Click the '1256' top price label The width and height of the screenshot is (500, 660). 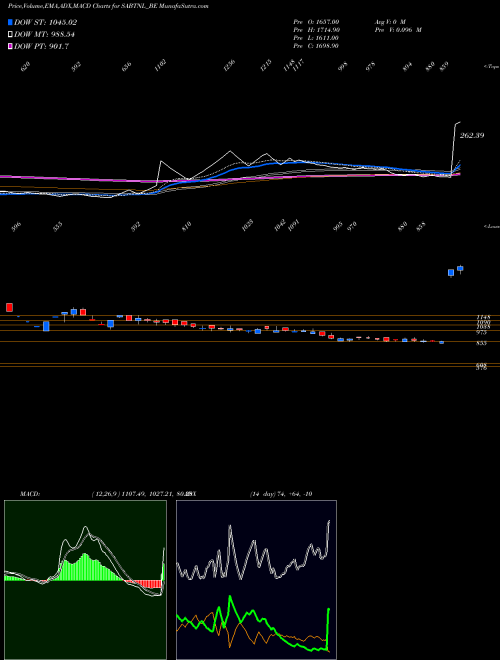(230, 66)
